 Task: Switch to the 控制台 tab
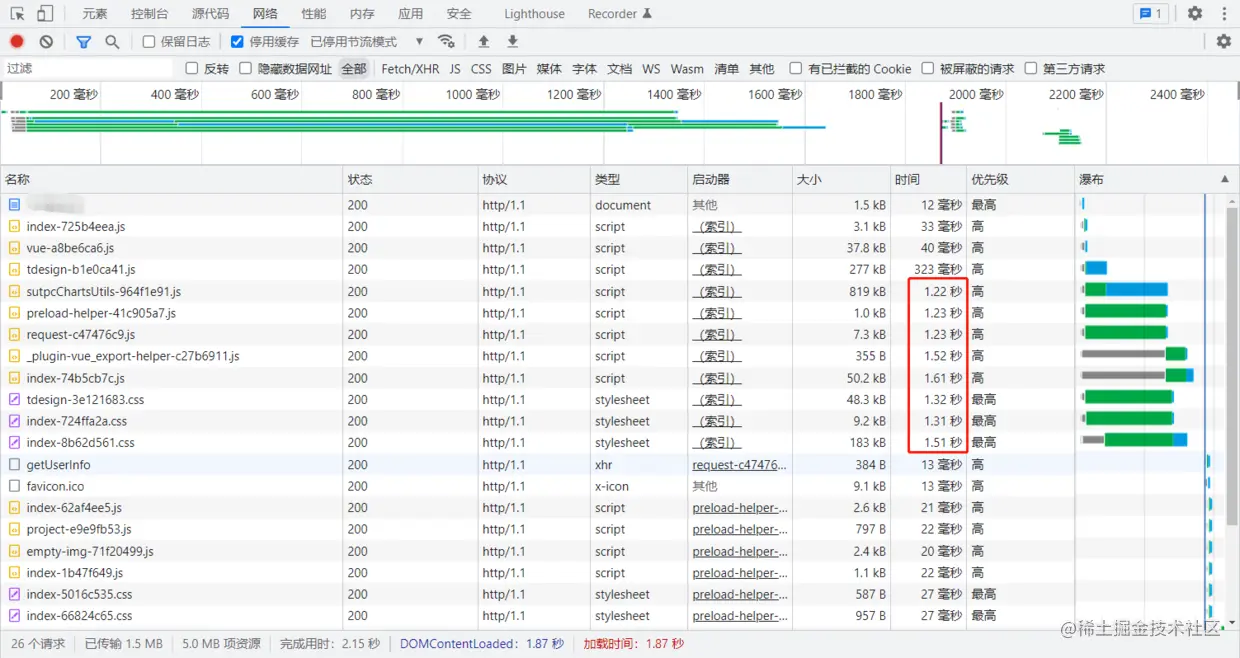click(x=150, y=14)
